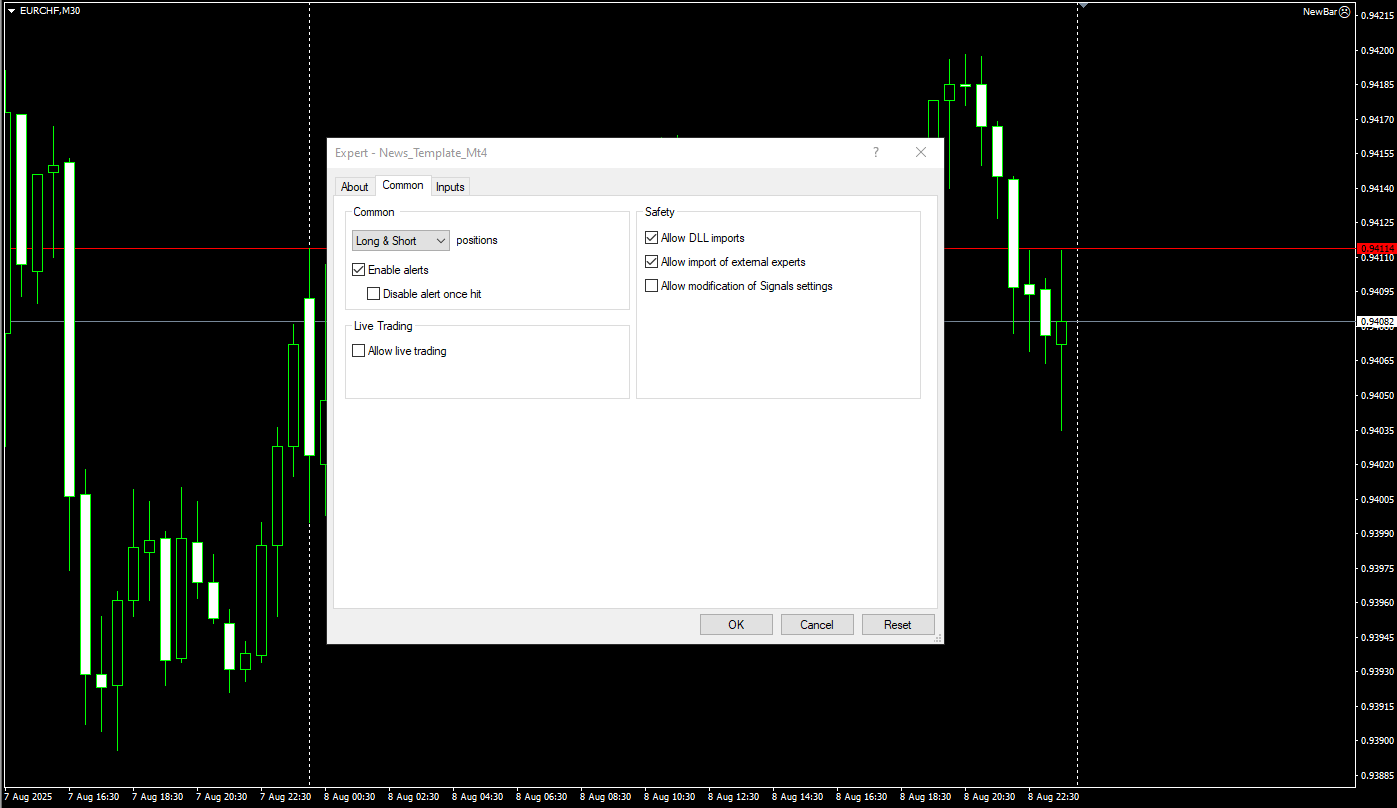
Task: Switch to the About tab
Action: 355,187
